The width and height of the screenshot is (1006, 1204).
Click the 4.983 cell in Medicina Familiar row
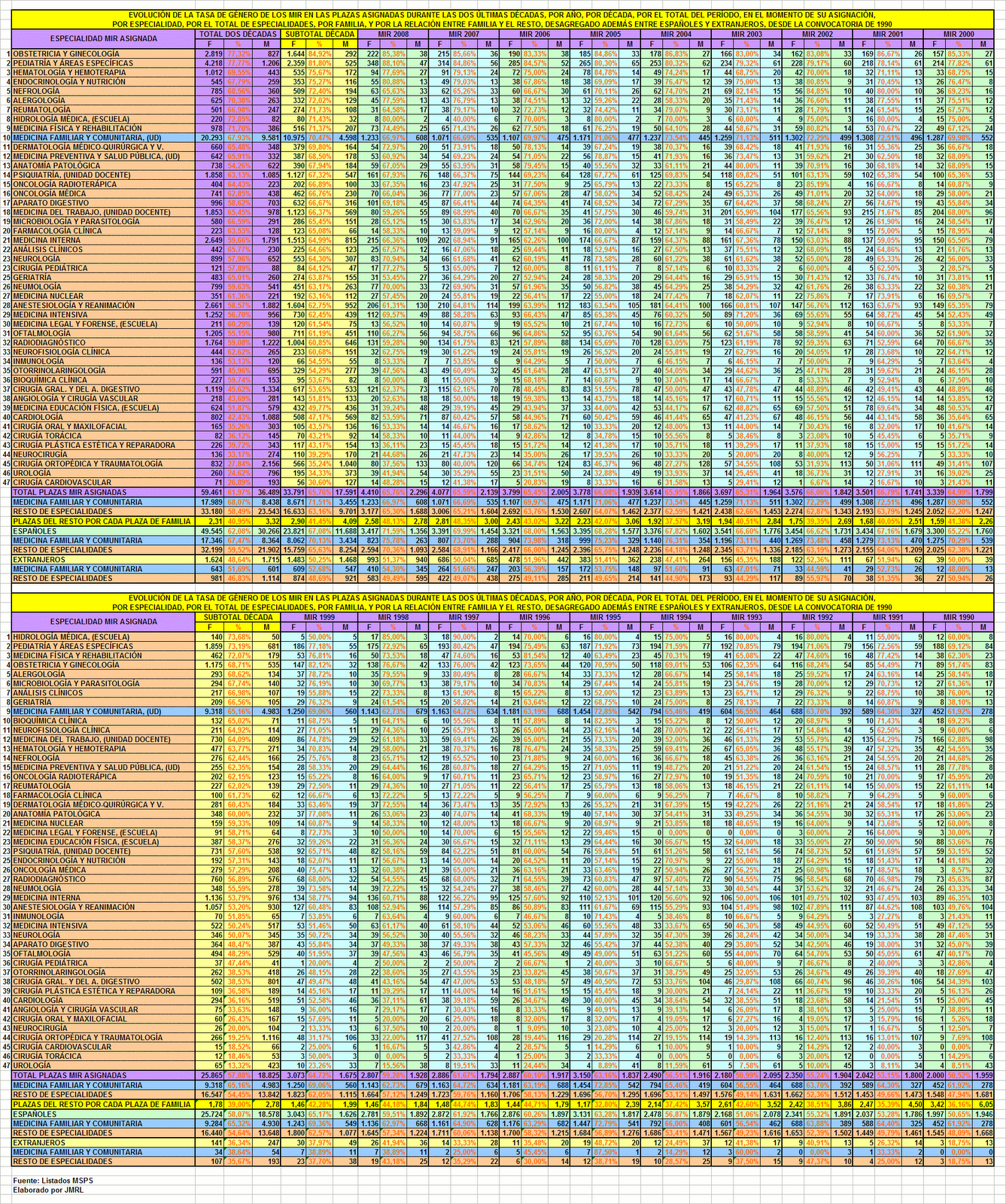click(268, 711)
